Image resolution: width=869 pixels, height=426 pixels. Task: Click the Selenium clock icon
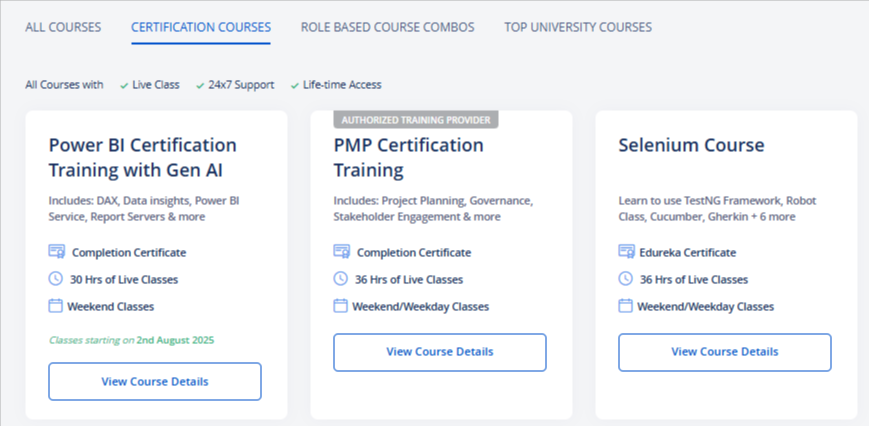[x=625, y=279]
